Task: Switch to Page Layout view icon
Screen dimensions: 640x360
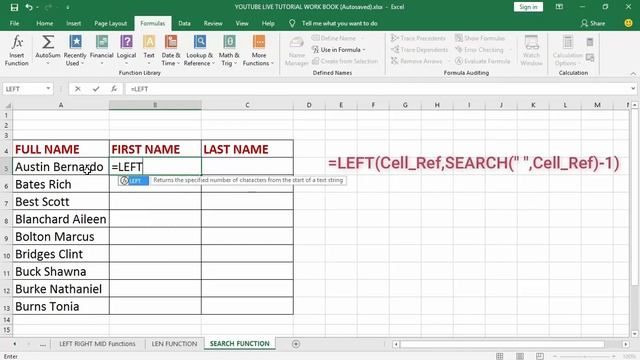Action: pos(520,356)
